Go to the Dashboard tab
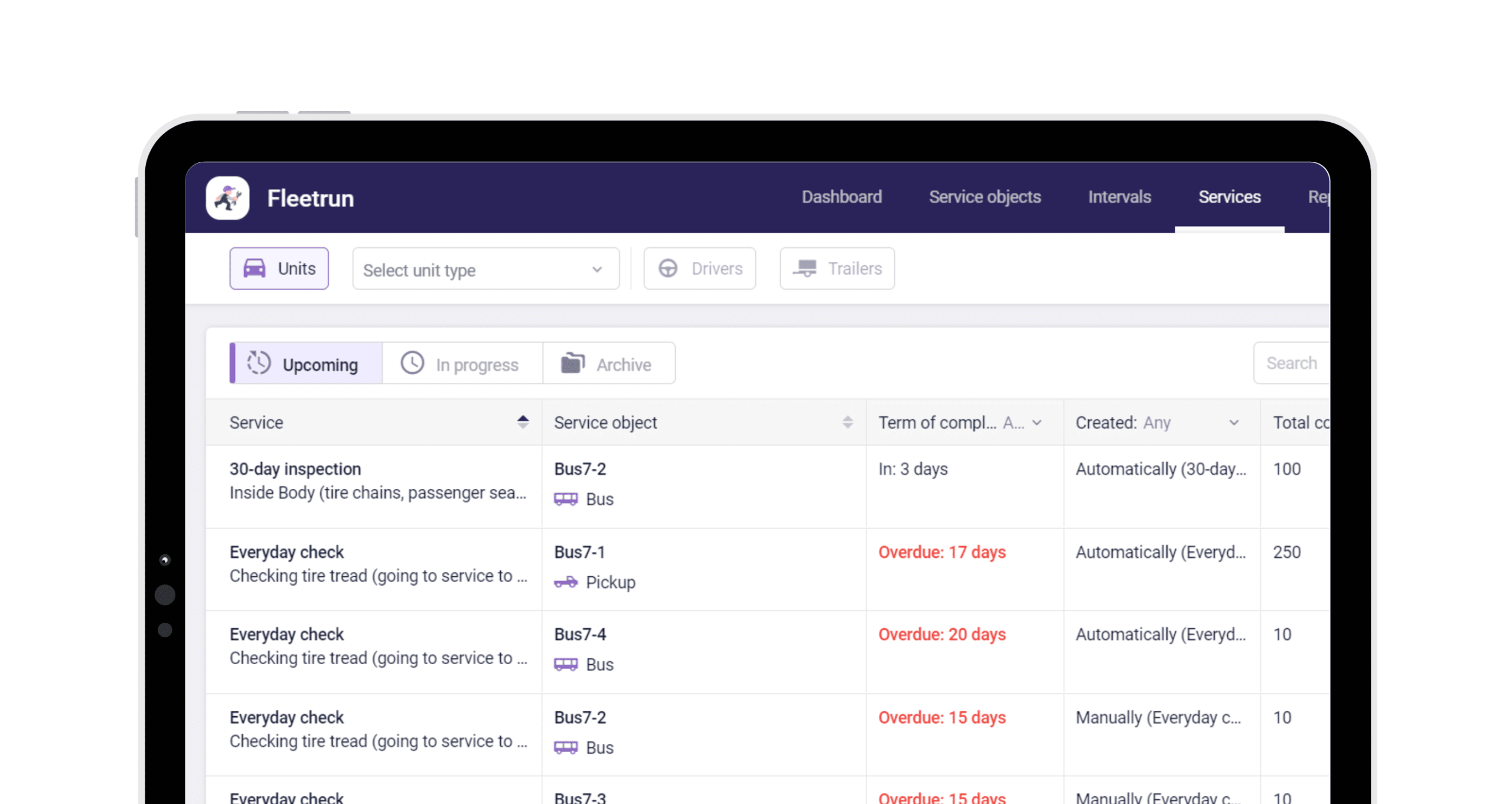Screen dimensions: 1512x804 tap(842, 197)
